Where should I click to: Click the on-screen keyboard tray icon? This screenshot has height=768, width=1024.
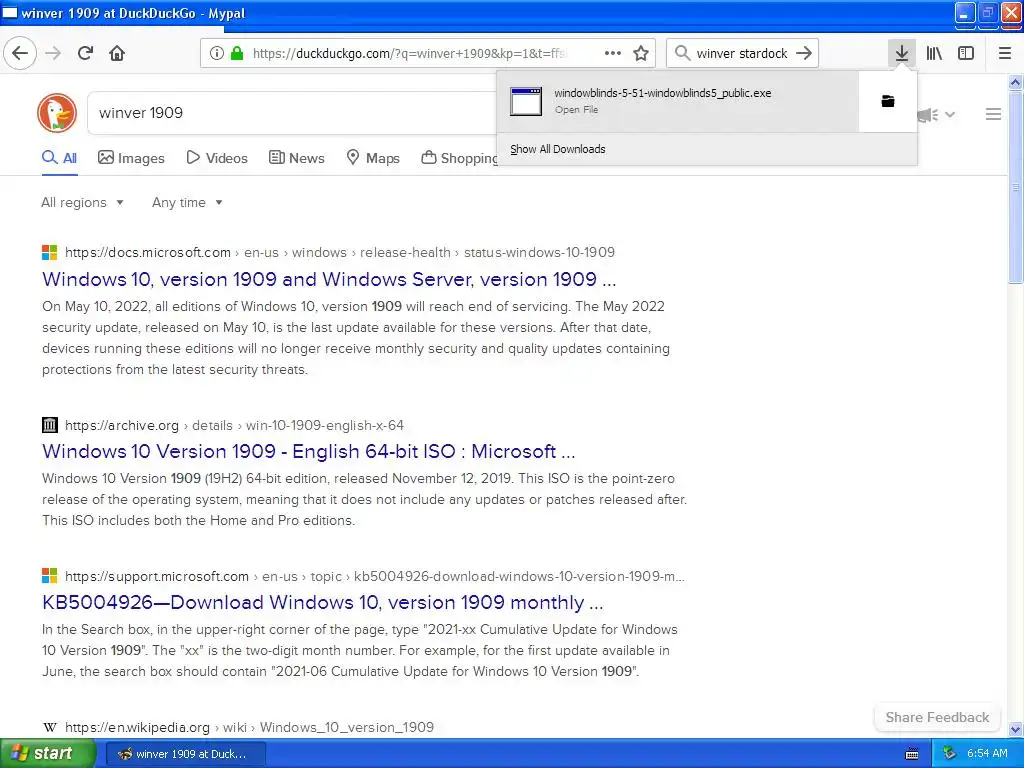point(912,754)
